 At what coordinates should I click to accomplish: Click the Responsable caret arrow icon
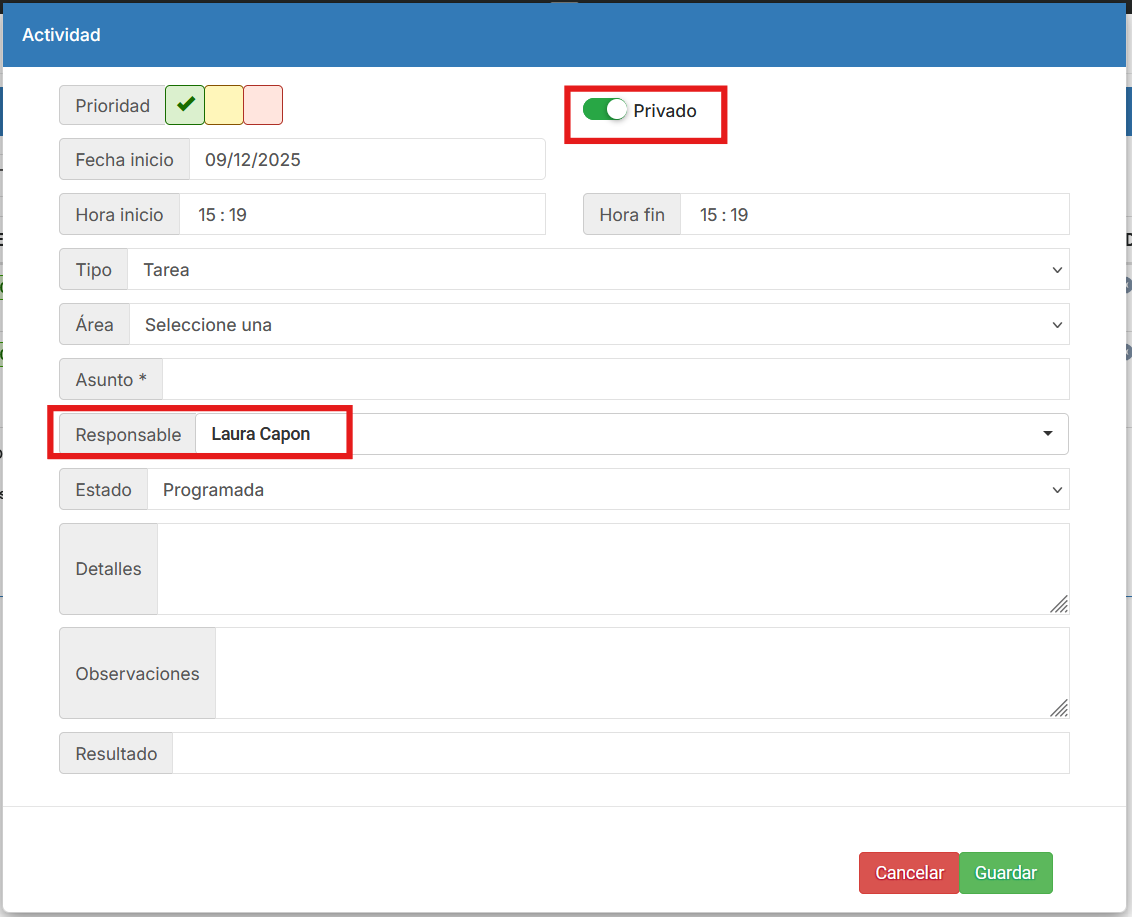(x=1048, y=434)
